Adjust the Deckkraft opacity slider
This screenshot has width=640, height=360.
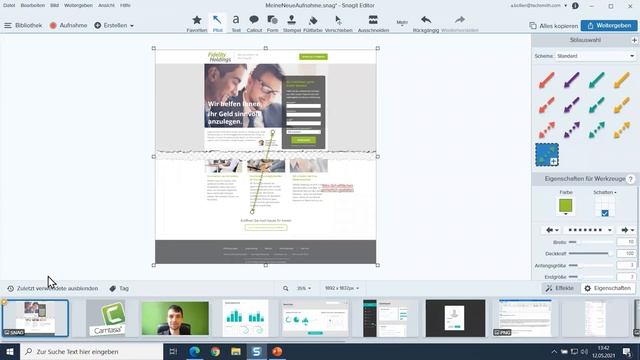[591, 253]
